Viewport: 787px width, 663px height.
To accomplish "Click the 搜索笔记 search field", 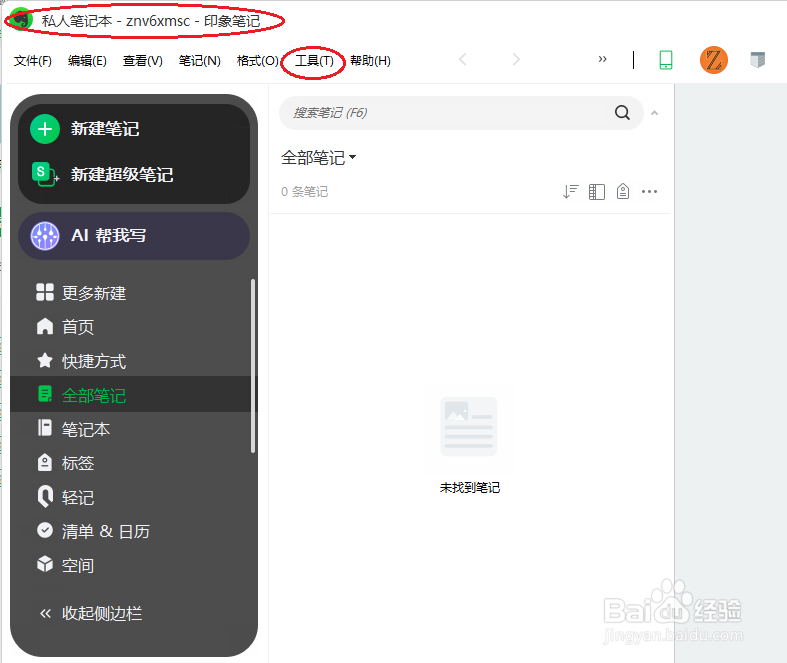I will click(x=461, y=113).
